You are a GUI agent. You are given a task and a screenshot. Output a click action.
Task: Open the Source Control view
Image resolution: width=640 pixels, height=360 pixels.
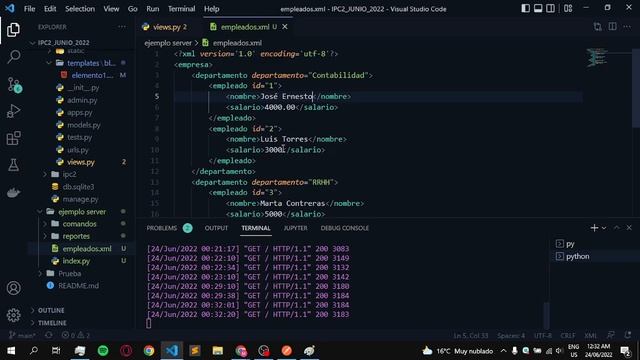[14, 84]
